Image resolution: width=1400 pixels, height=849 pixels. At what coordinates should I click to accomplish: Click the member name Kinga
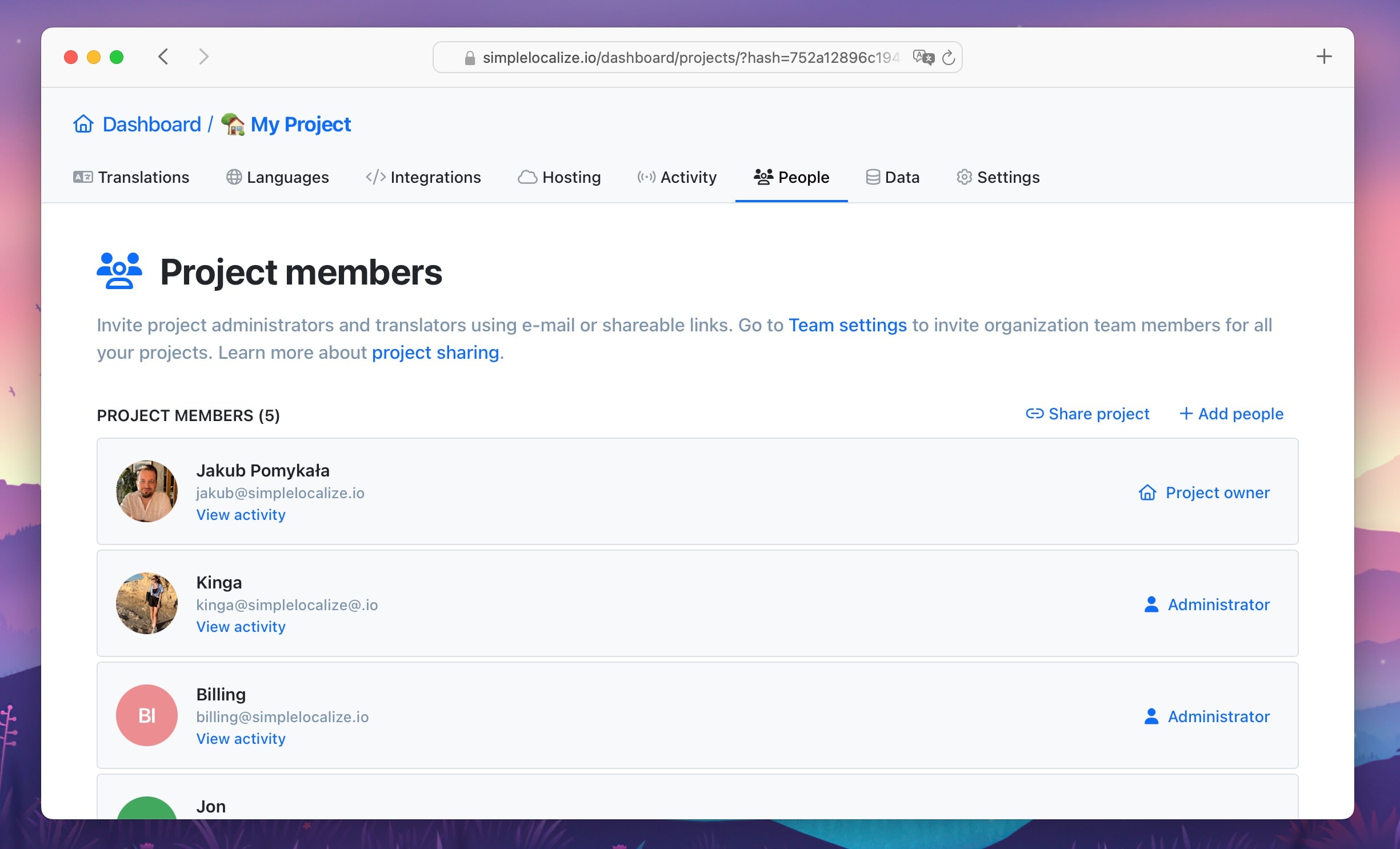[219, 583]
